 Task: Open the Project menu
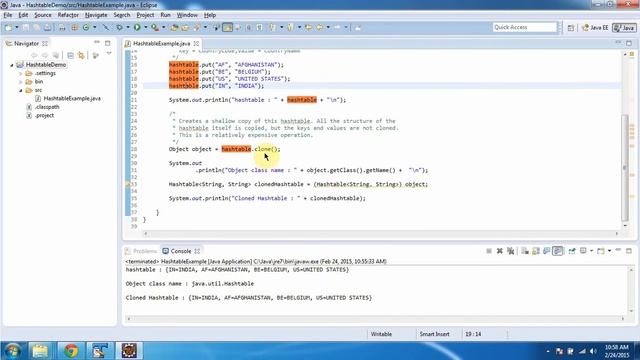[x=145, y=15]
